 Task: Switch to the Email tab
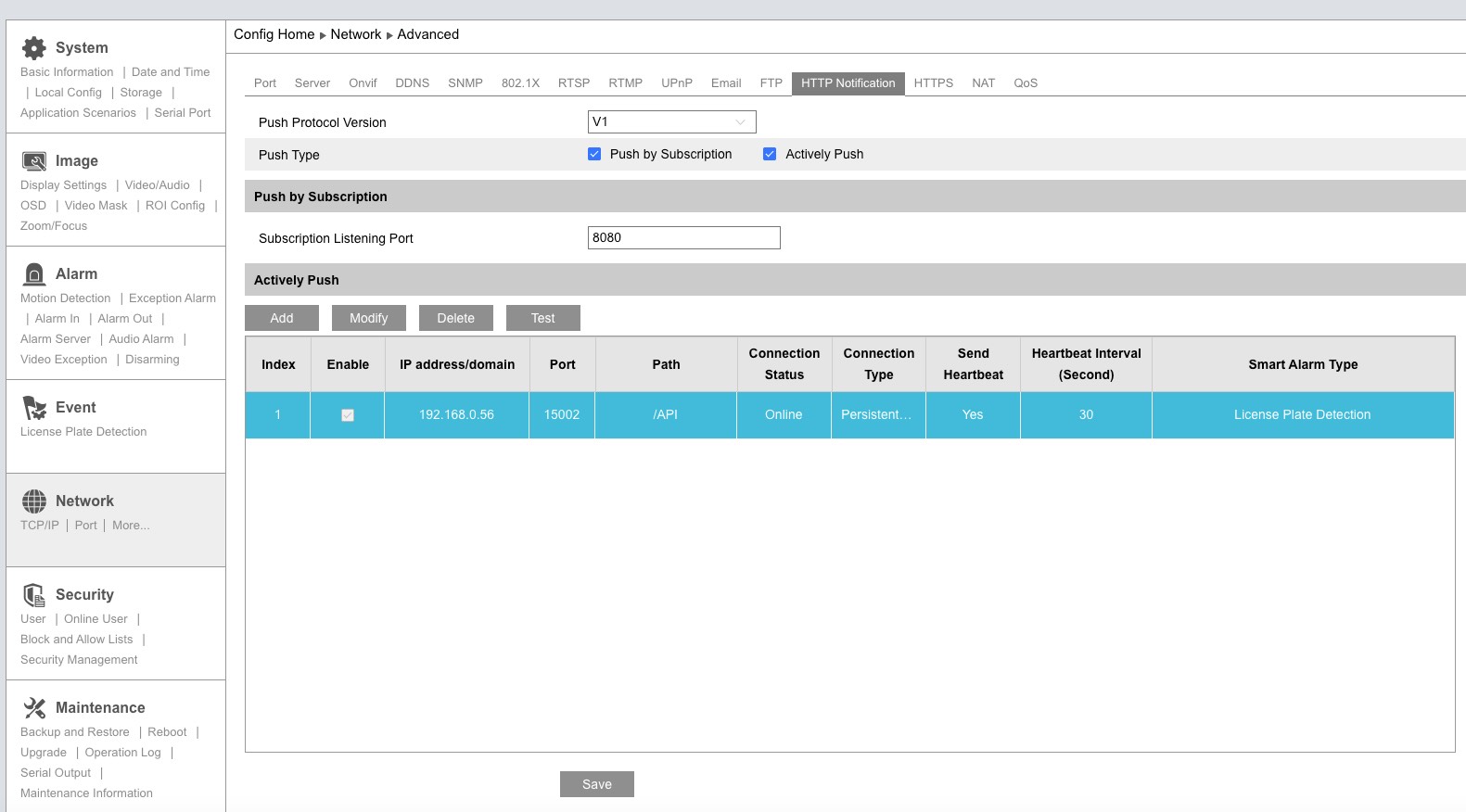click(726, 82)
